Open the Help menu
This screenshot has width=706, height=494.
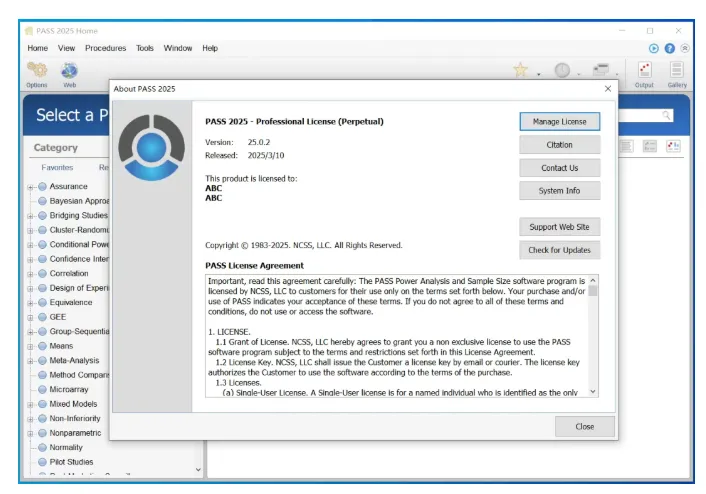pos(210,48)
